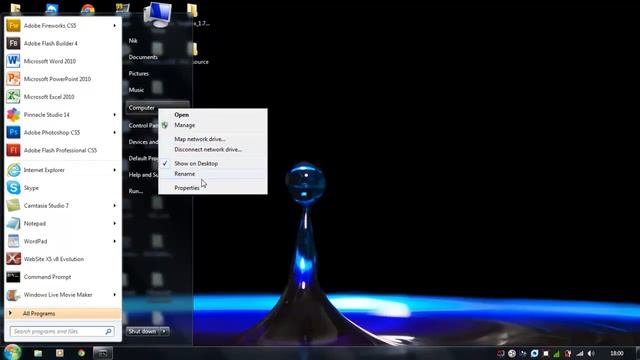Click the Windows Start orb
640x360 pixels.
point(12,352)
